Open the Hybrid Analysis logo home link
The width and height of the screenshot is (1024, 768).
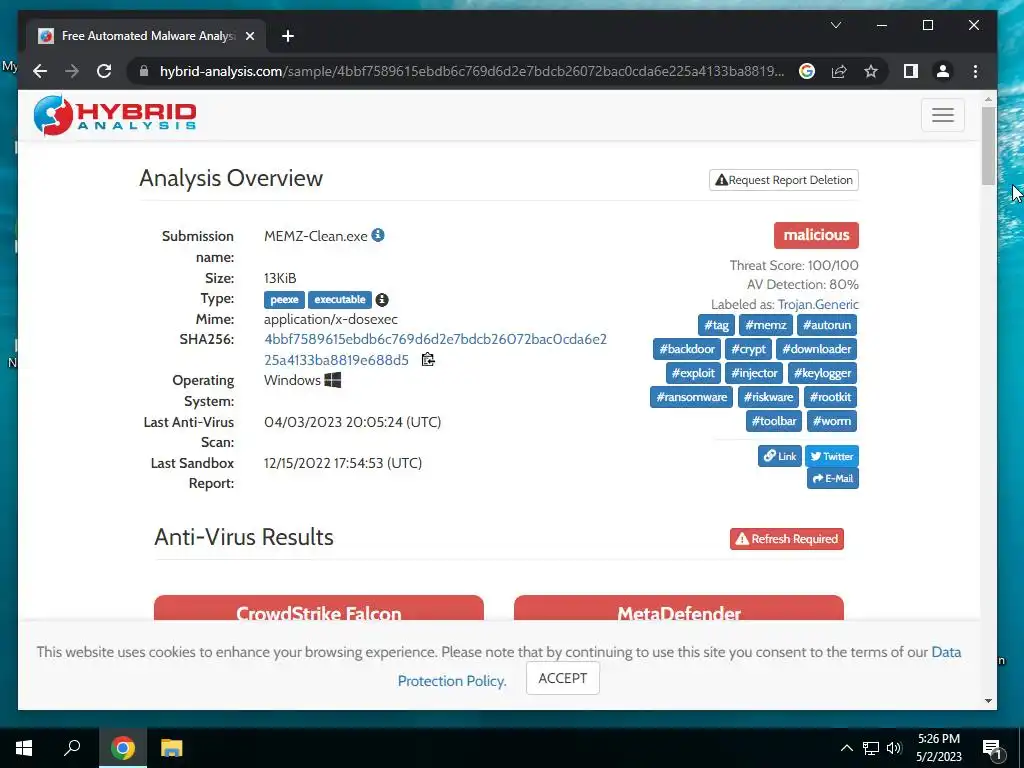[x=115, y=115]
